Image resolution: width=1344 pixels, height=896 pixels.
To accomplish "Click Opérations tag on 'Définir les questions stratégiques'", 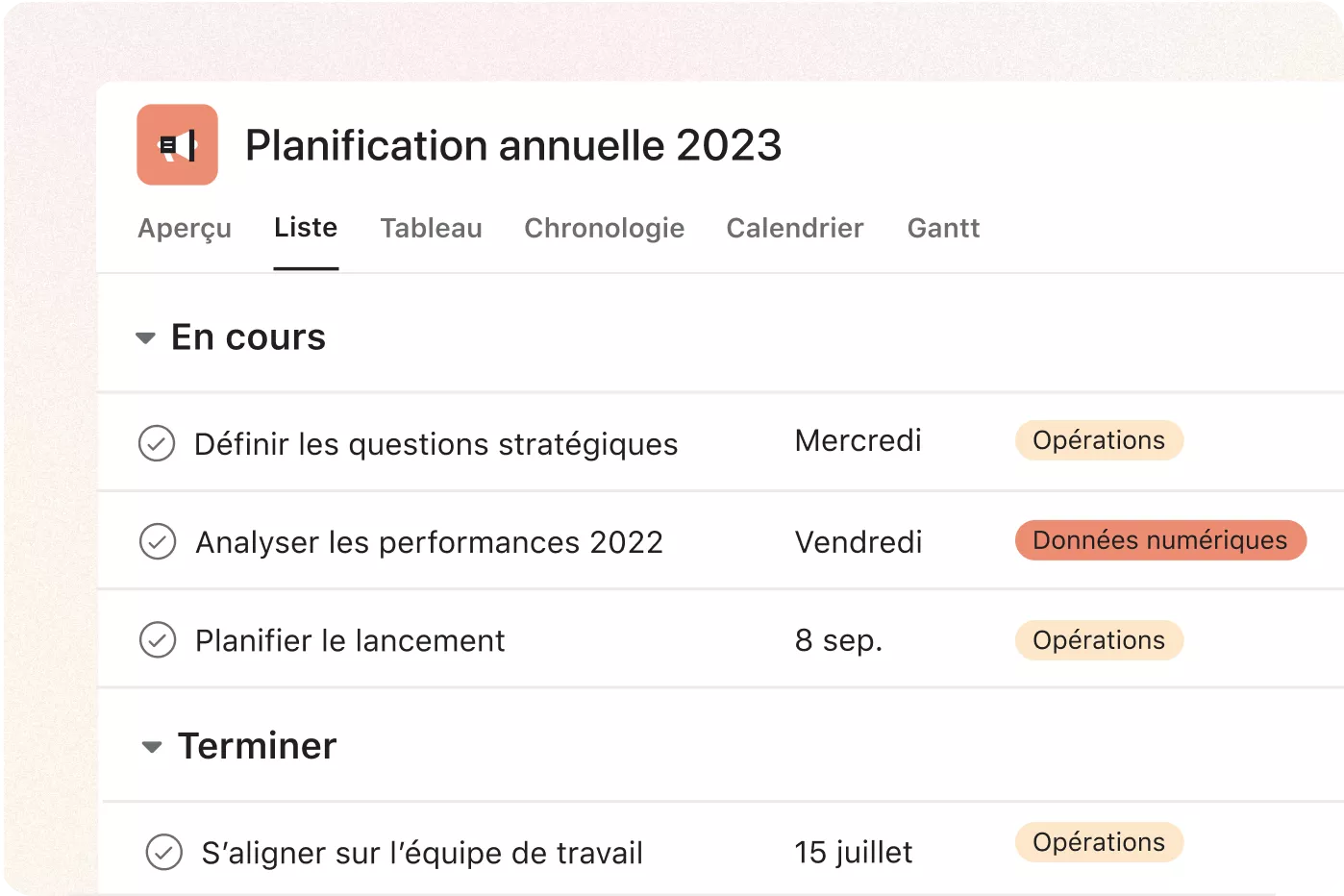I will click(1099, 440).
